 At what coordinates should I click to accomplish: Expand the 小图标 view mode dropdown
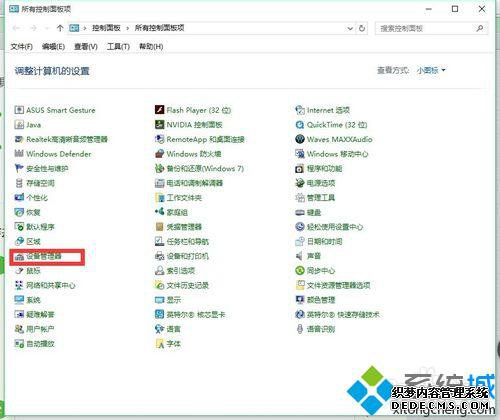(431, 70)
